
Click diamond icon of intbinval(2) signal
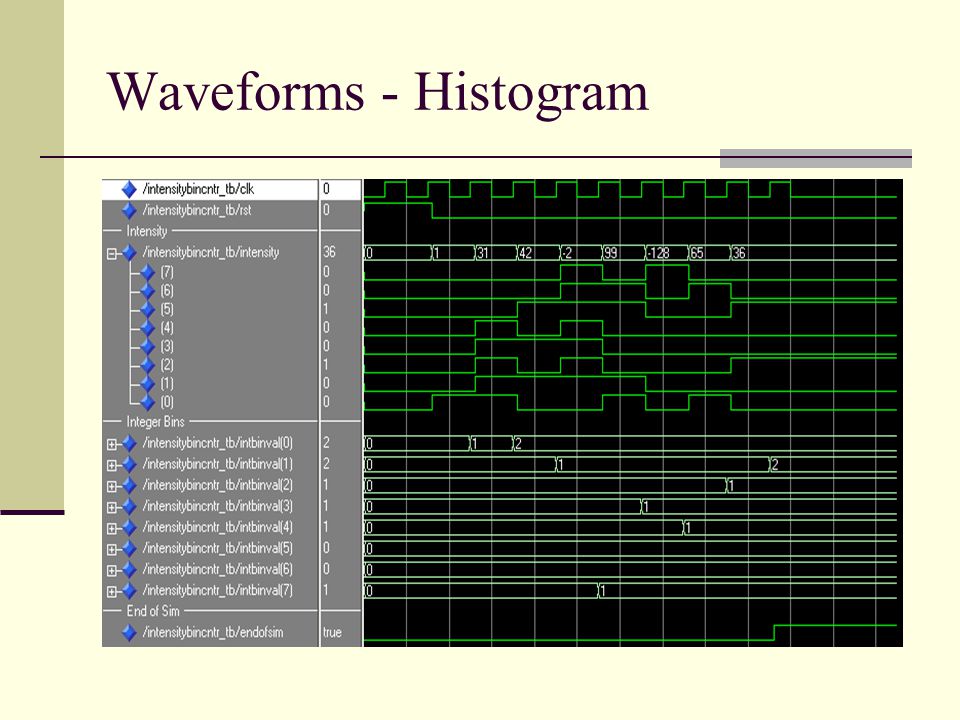[x=129, y=486]
